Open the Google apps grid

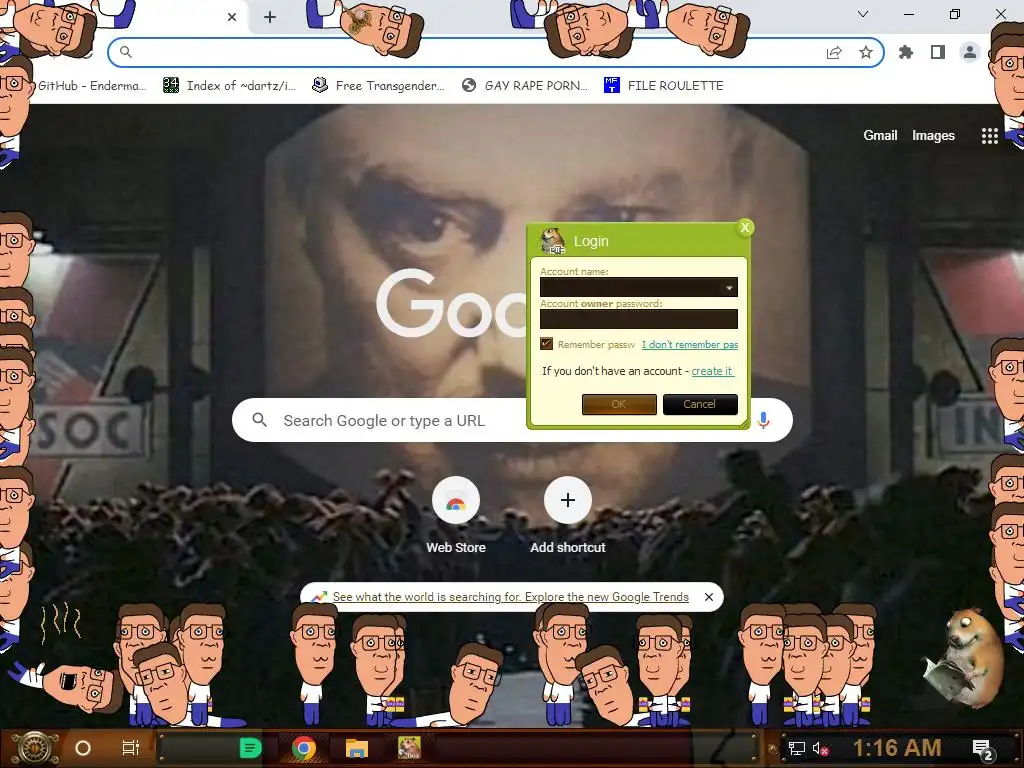pos(989,136)
